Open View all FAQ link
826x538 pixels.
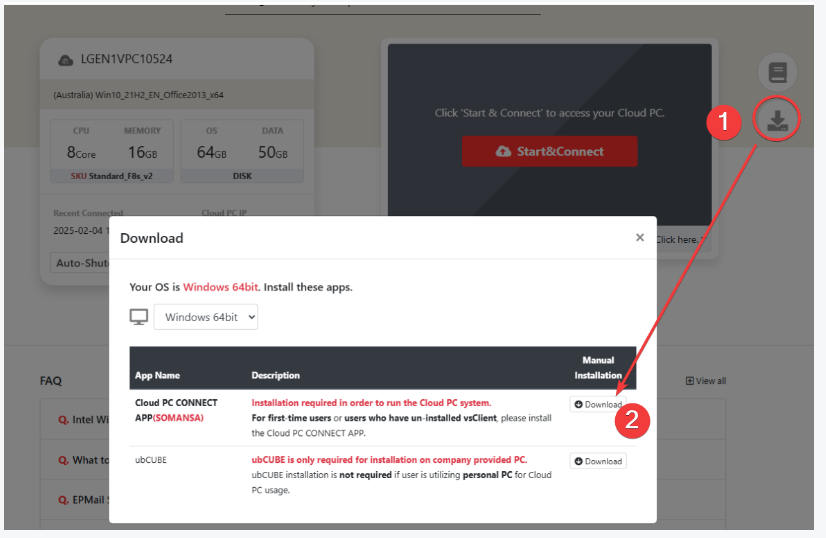pyautogui.click(x=706, y=381)
